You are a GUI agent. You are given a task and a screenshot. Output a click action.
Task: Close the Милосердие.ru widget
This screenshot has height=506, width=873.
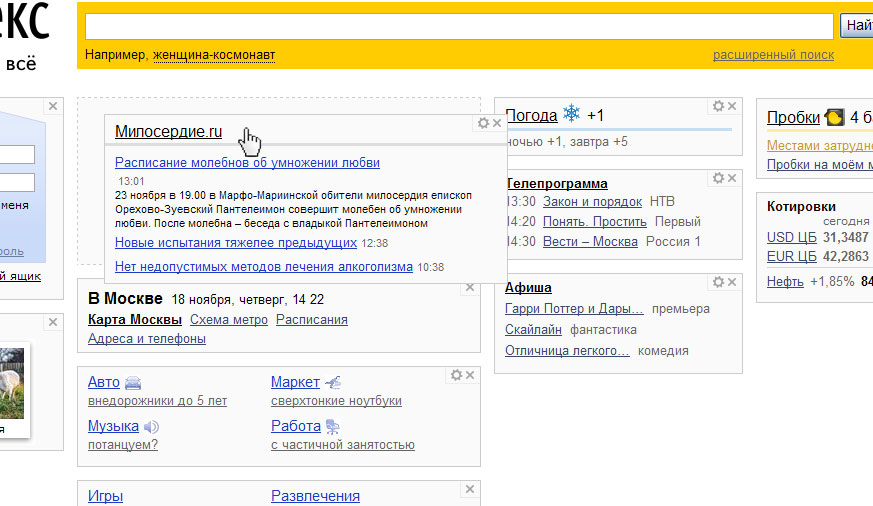pos(497,123)
